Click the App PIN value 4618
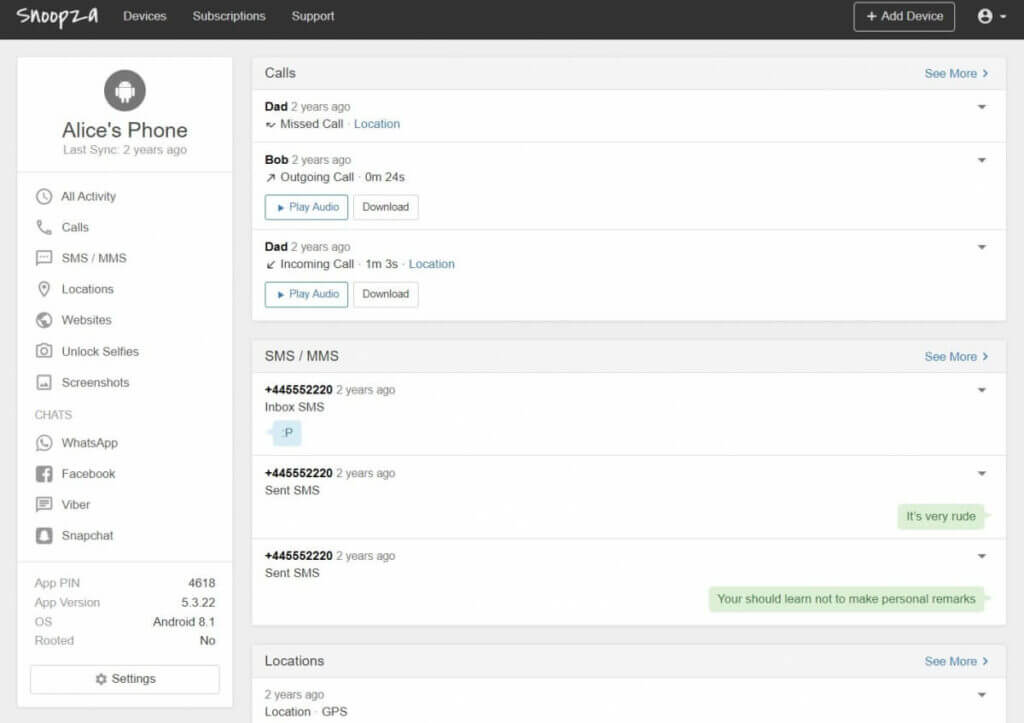This screenshot has width=1024, height=723. pyautogui.click(x=201, y=583)
